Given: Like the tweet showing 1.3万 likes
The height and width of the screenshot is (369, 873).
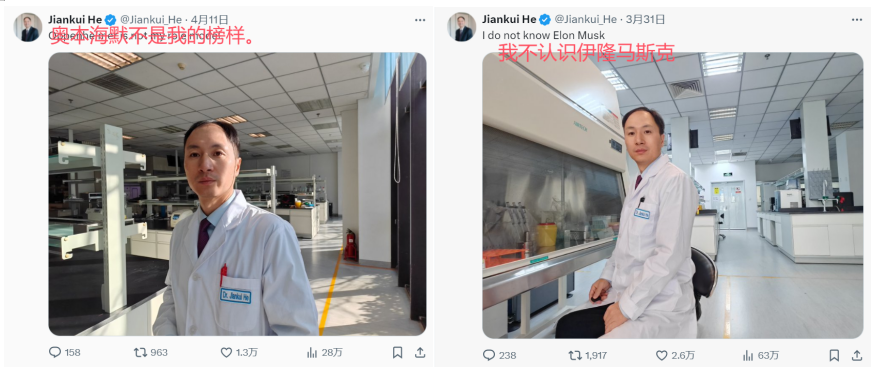Looking at the screenshot, I should pos(239,352).
